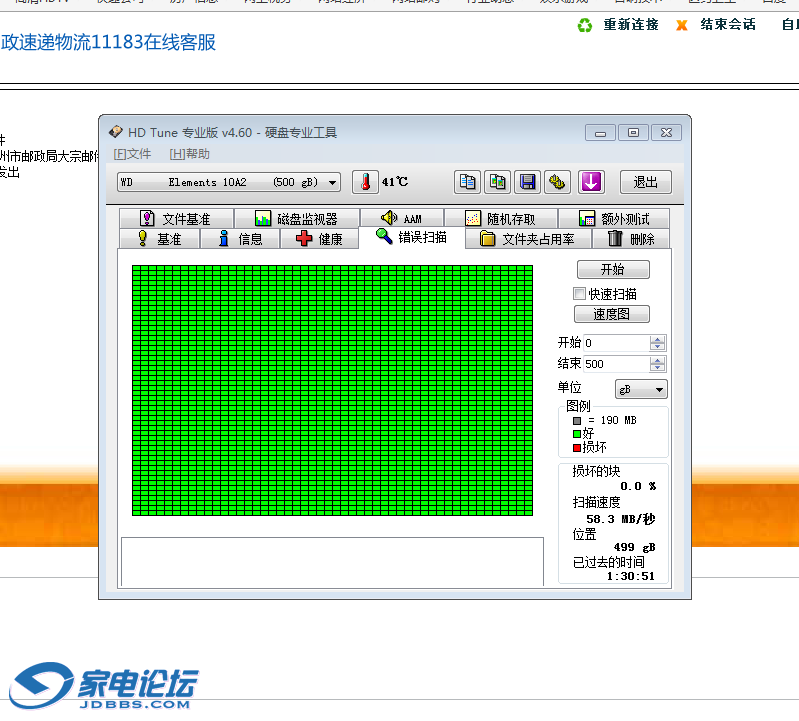Copy text to clipboard toolbar icon
The width and height of the screenshot is (799, 721).
pos(467,182)
